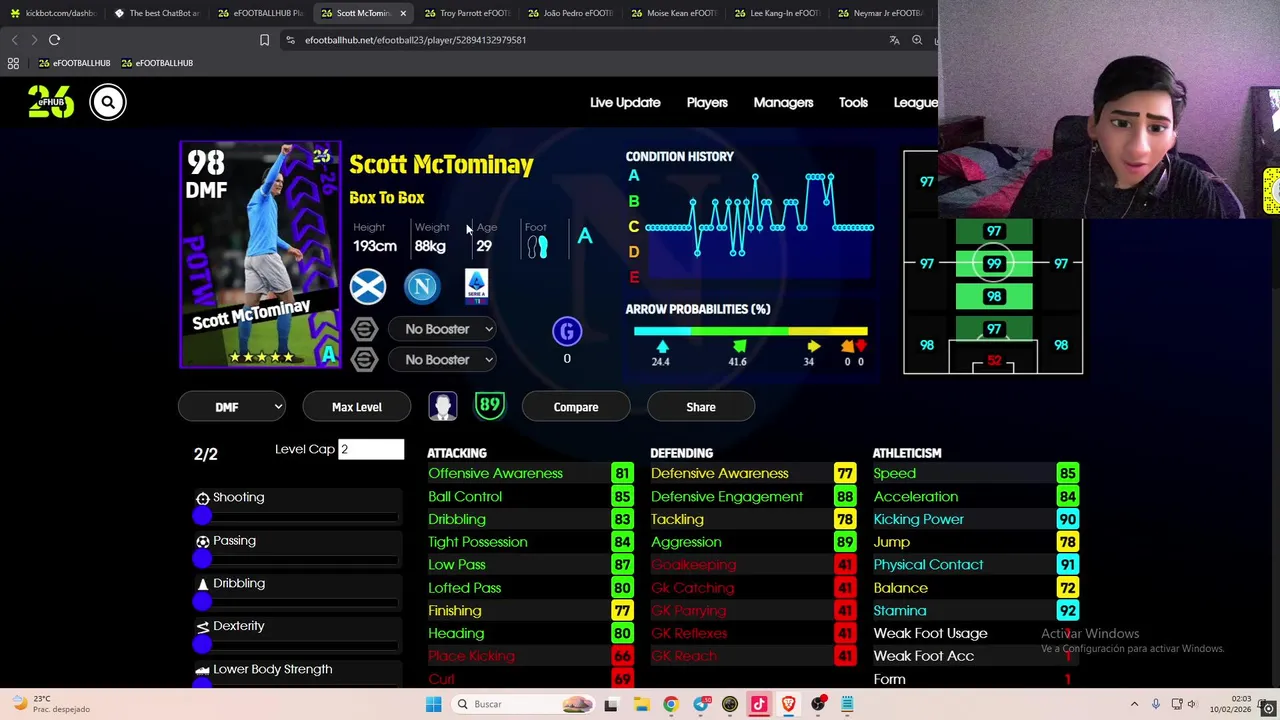Viewport: 1280px width, 720px height.
Task: Switch to the kickbot.com tab
Action: [x=52, y=13]
